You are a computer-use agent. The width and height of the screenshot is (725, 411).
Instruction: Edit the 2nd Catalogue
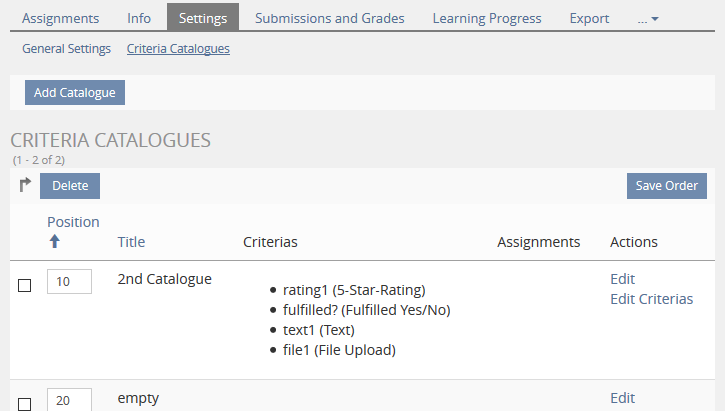pyautogui.click(x=622, y=279)
